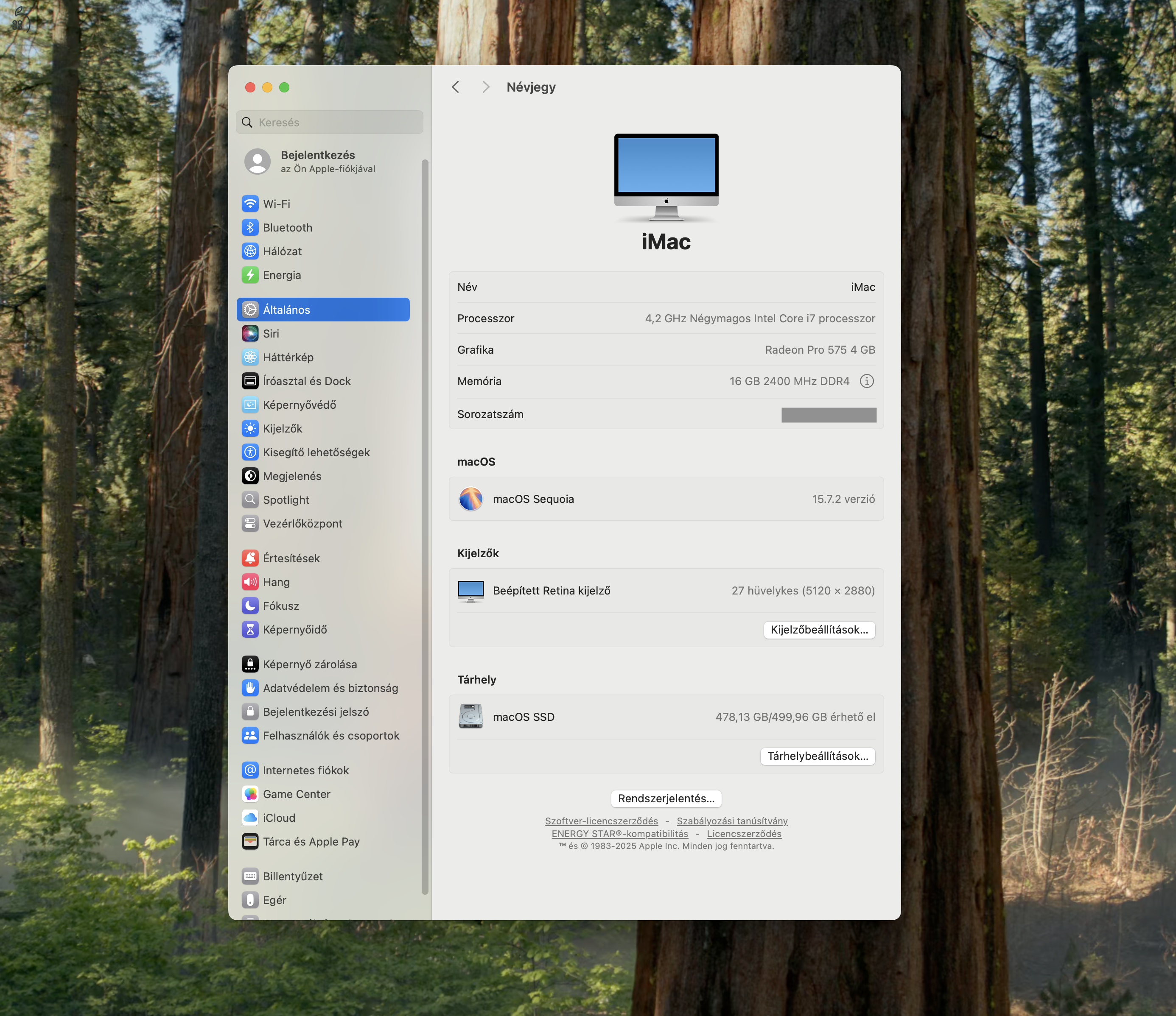Open the Bluetooth settings icon
This screenshot has height=1016, width=1176.
(x=250, y=227)
